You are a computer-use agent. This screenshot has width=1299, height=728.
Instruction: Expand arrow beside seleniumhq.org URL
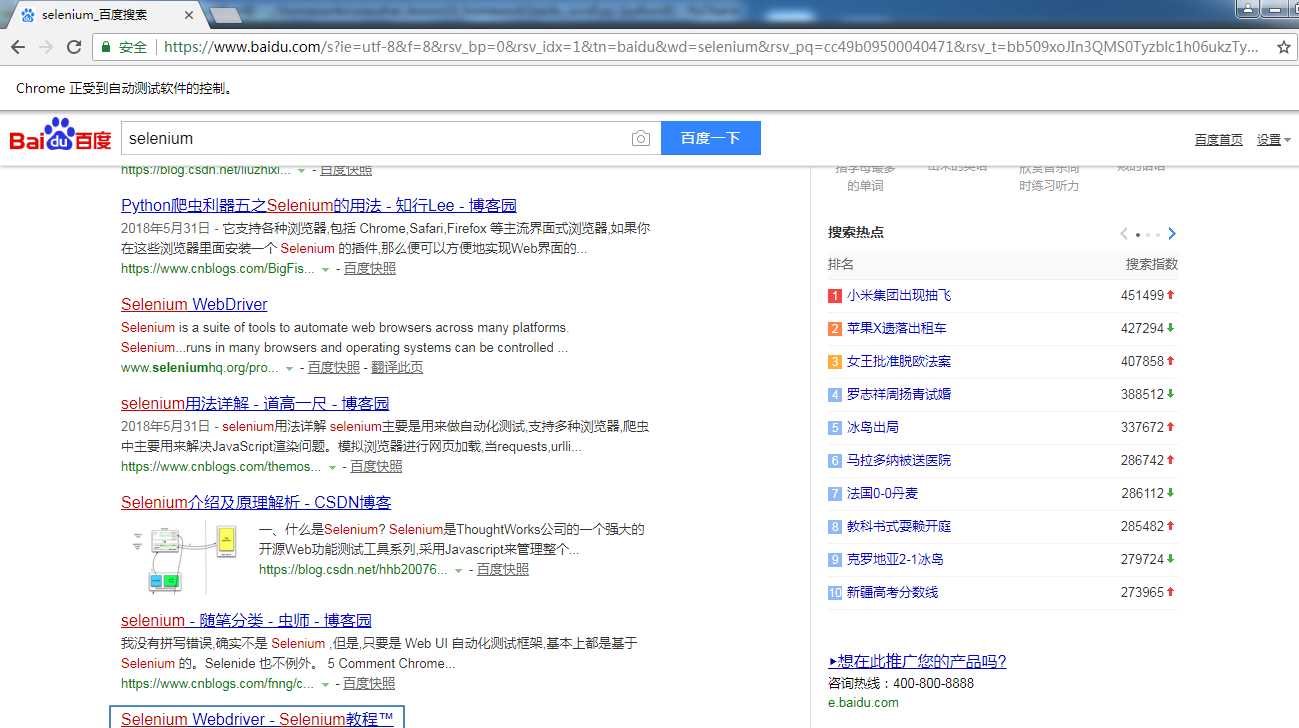[289, 368]
